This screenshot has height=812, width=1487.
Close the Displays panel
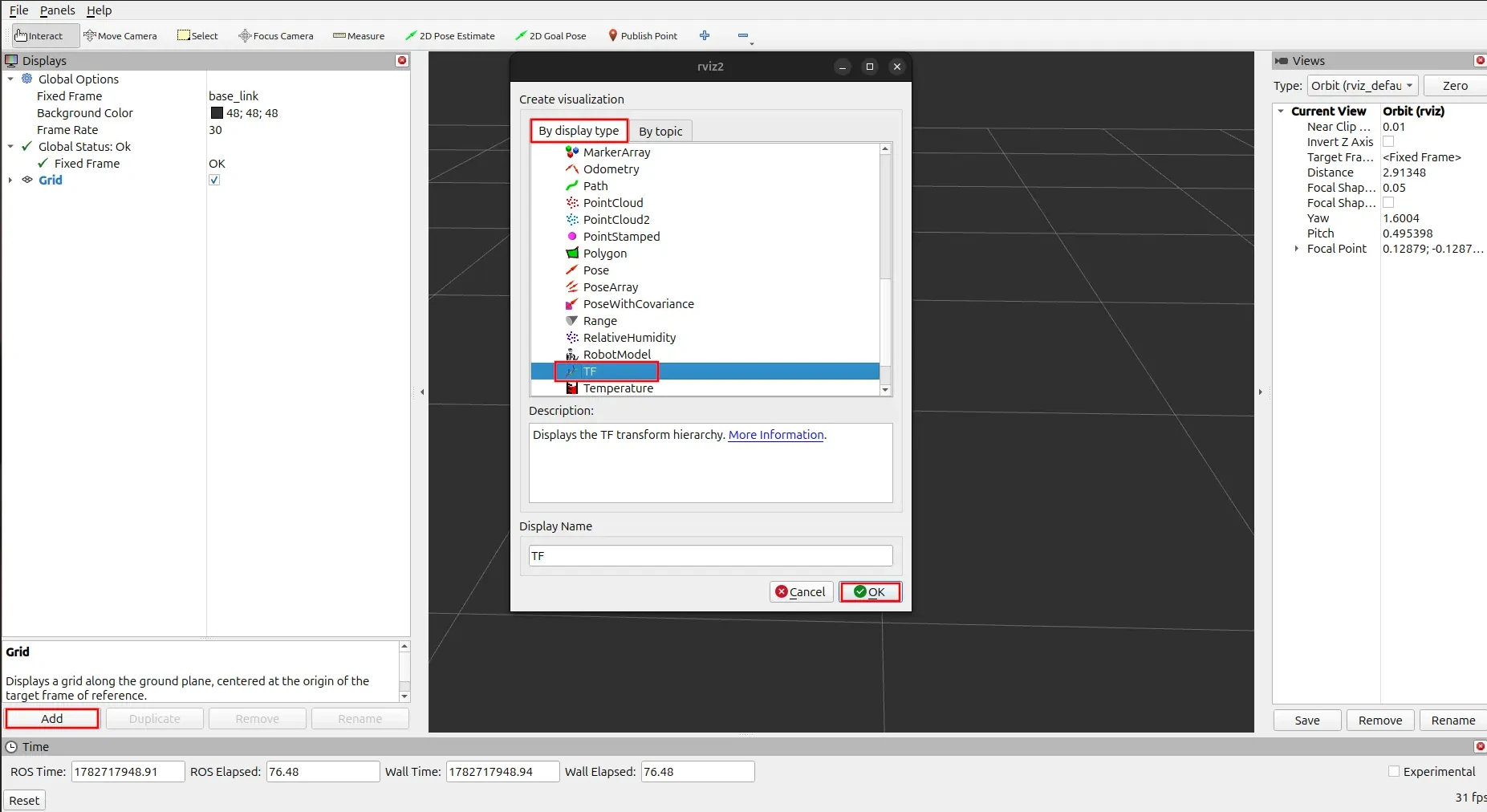(402, 61)
